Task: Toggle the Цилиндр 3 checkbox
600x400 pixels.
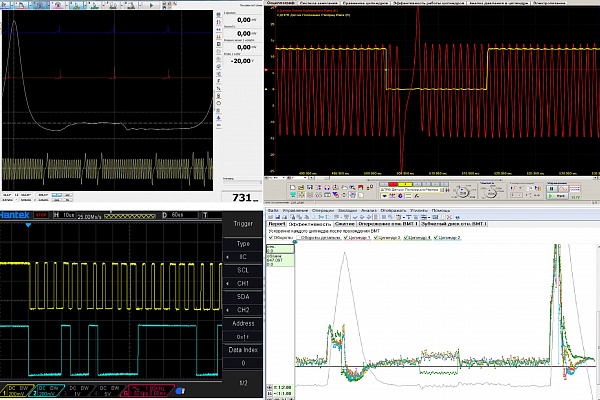Action: click(x=375, y=238)
